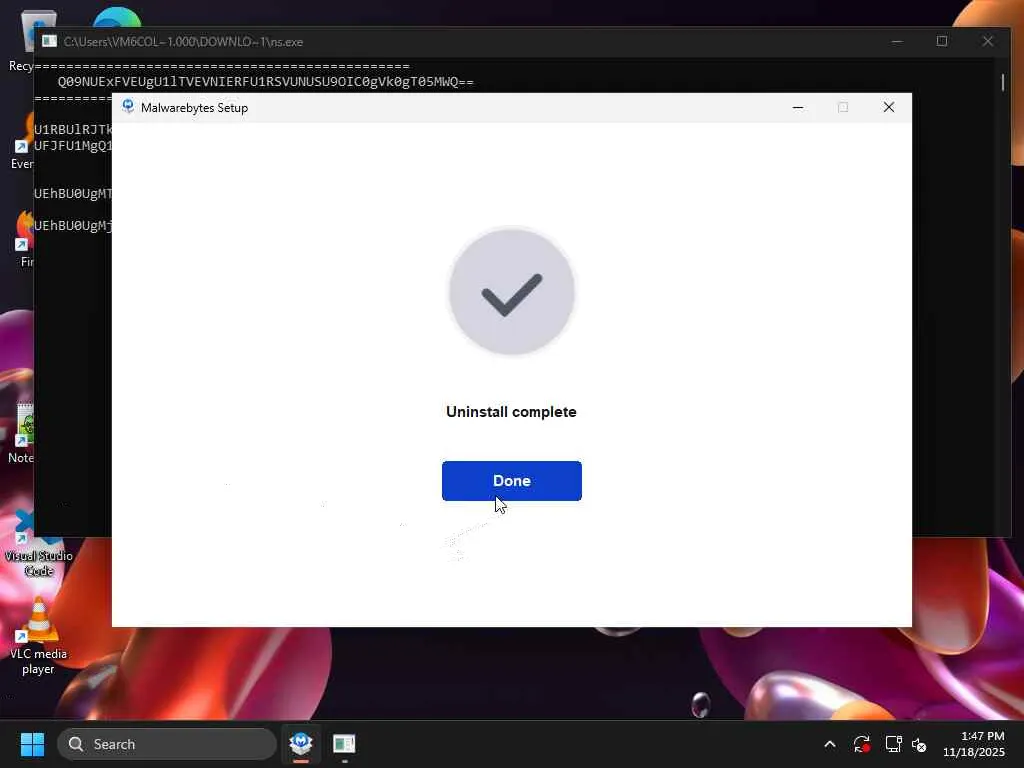Click the sync status tray icon
Image resolution: width=1024 pixels, height=768 pixels.
coord(861,744)
